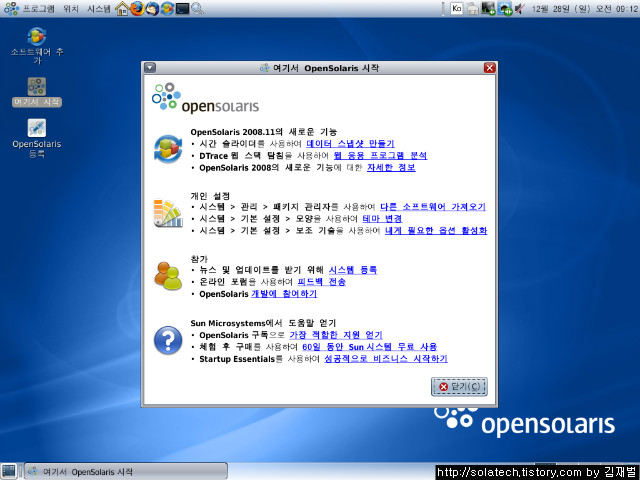Click the blue question mark help icon
The height and width of the screenshot is (480, 640).
(x=168, y=340)
